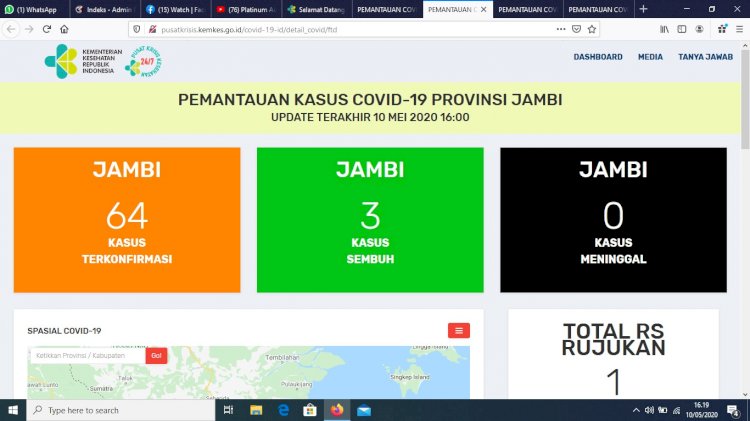Show hidden system tray icons
This screenshot has height=421, width=750.
[636, 410]
